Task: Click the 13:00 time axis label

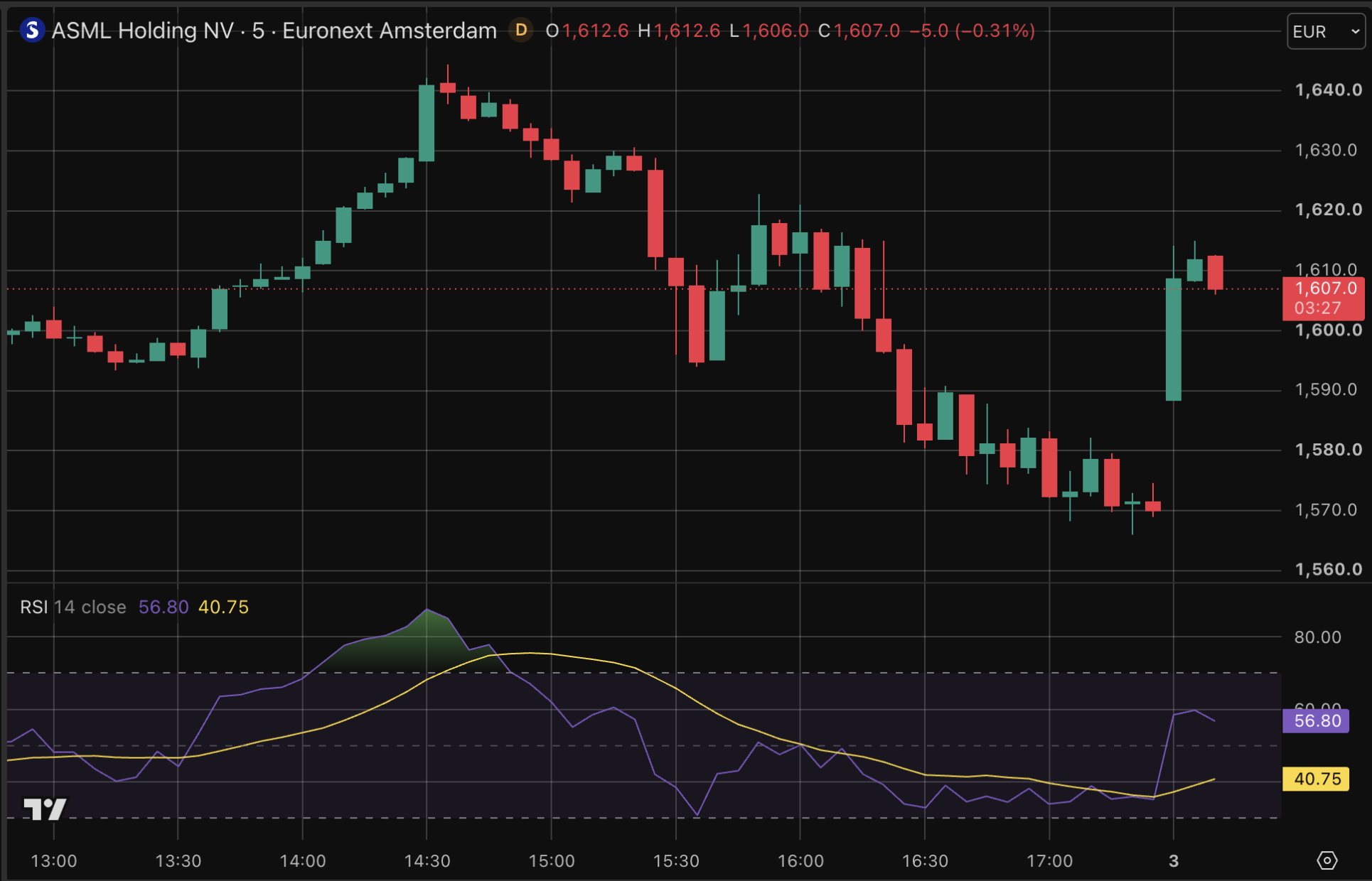Action: (54, 861)
